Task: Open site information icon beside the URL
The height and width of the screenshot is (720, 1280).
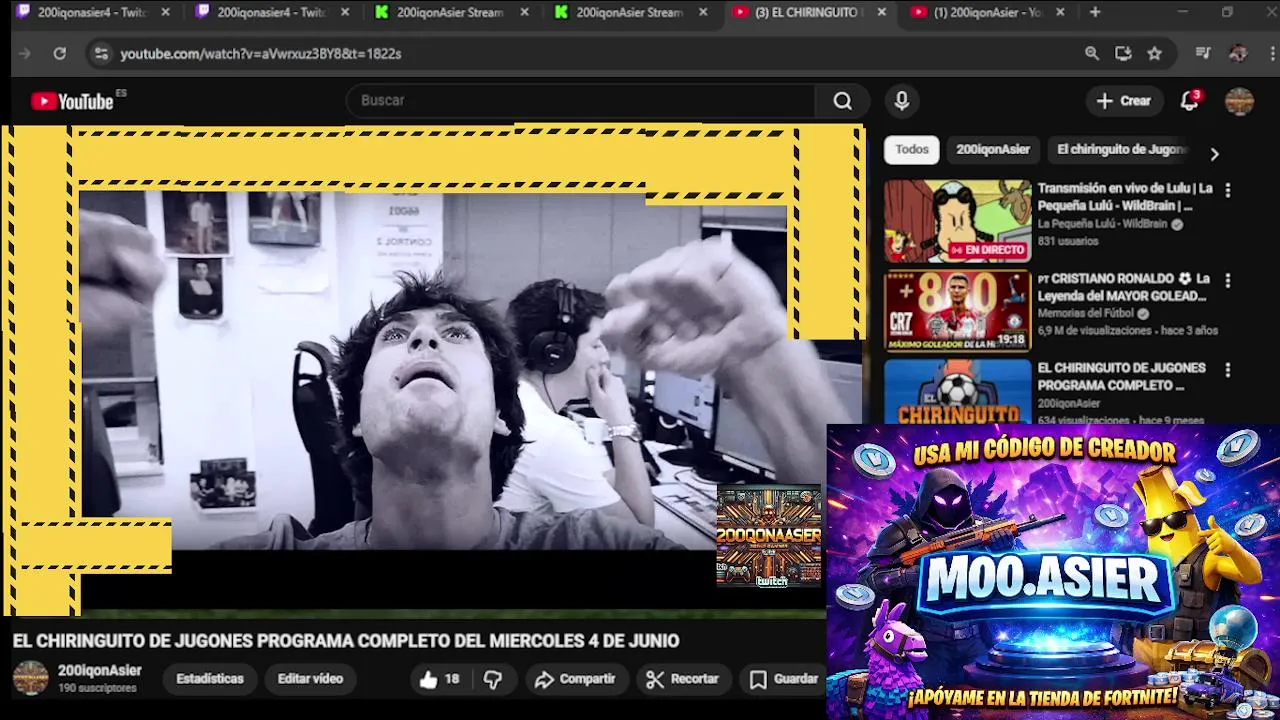Action: (x=100, y=54)
